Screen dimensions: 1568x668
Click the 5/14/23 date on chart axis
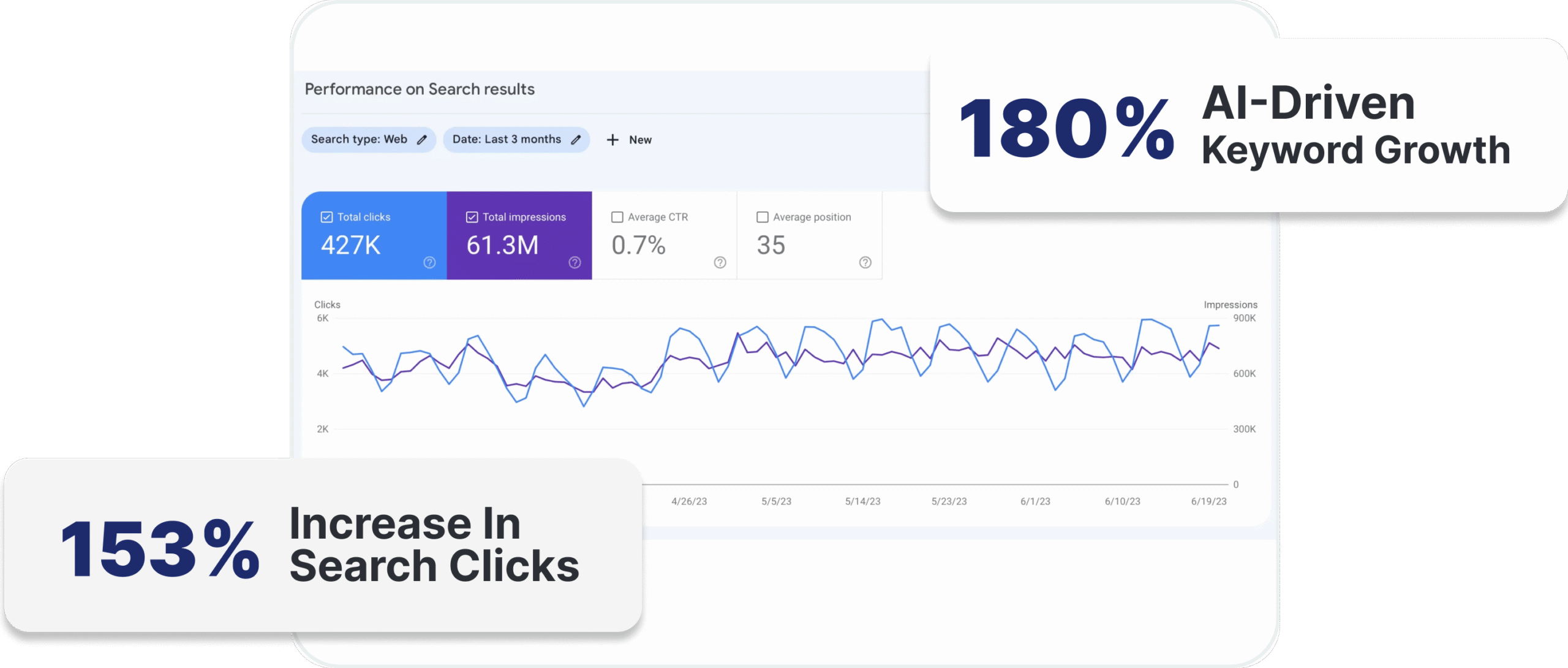862,501
